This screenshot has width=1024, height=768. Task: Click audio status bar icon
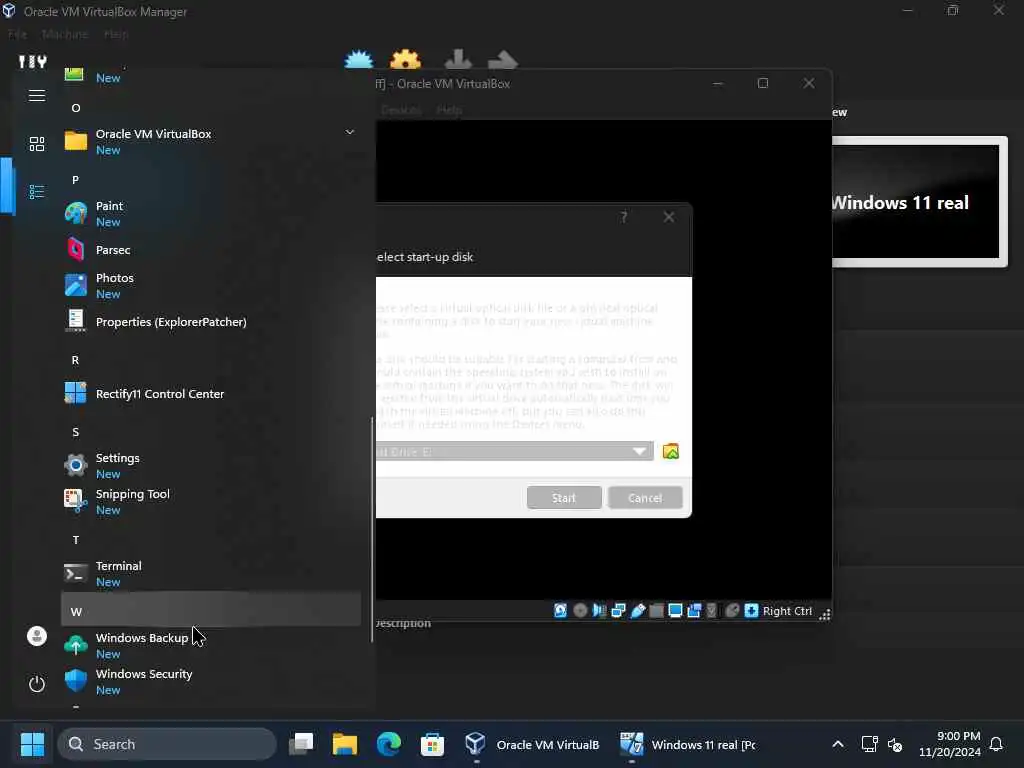coord(599,611)
